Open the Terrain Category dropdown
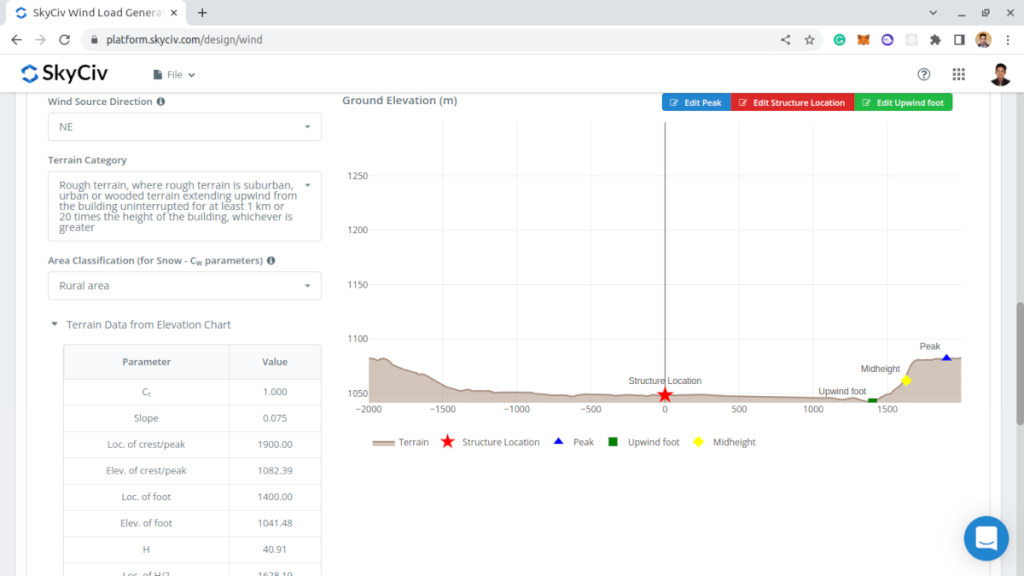The height and width of the screenshot is (576, 1024). (184, 206)
